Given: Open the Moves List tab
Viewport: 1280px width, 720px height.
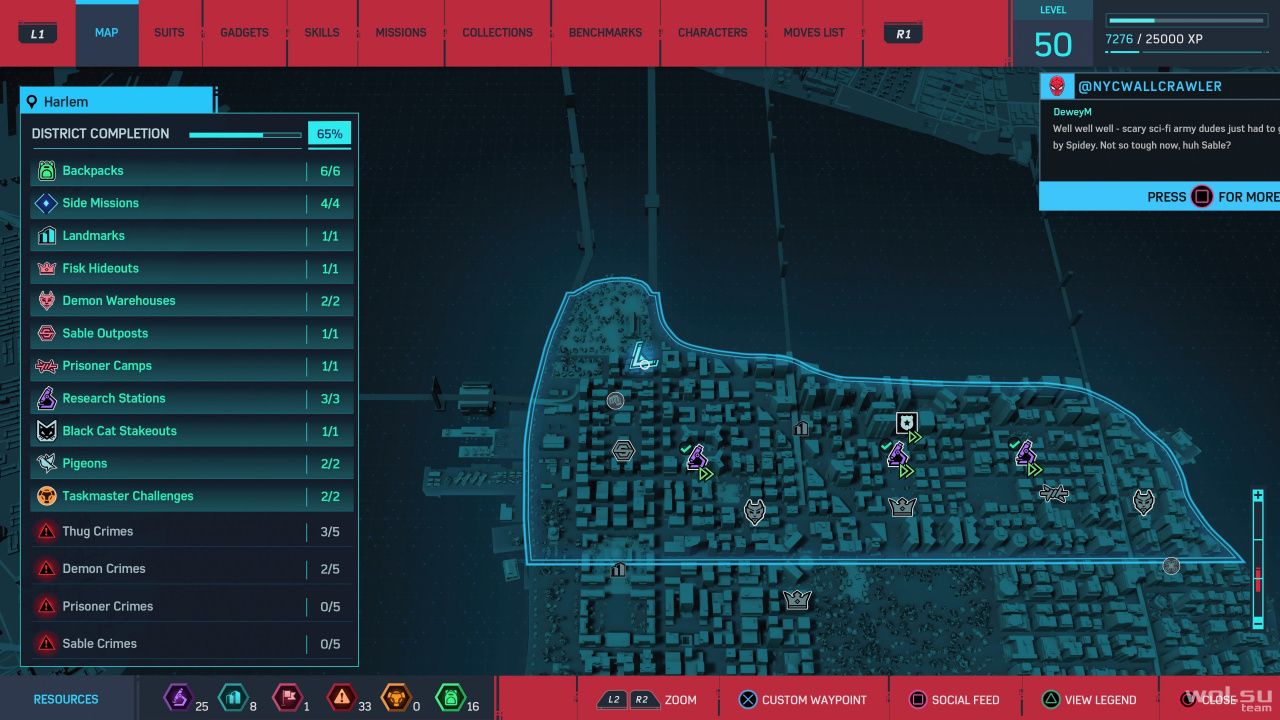Looking at the screenshot, I should coord(814,33).
